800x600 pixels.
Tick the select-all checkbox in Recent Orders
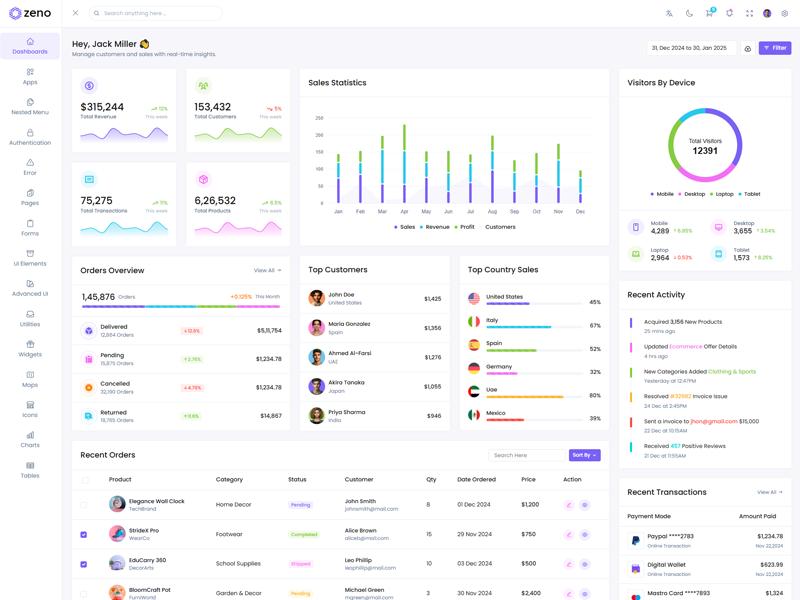[84, 480]
